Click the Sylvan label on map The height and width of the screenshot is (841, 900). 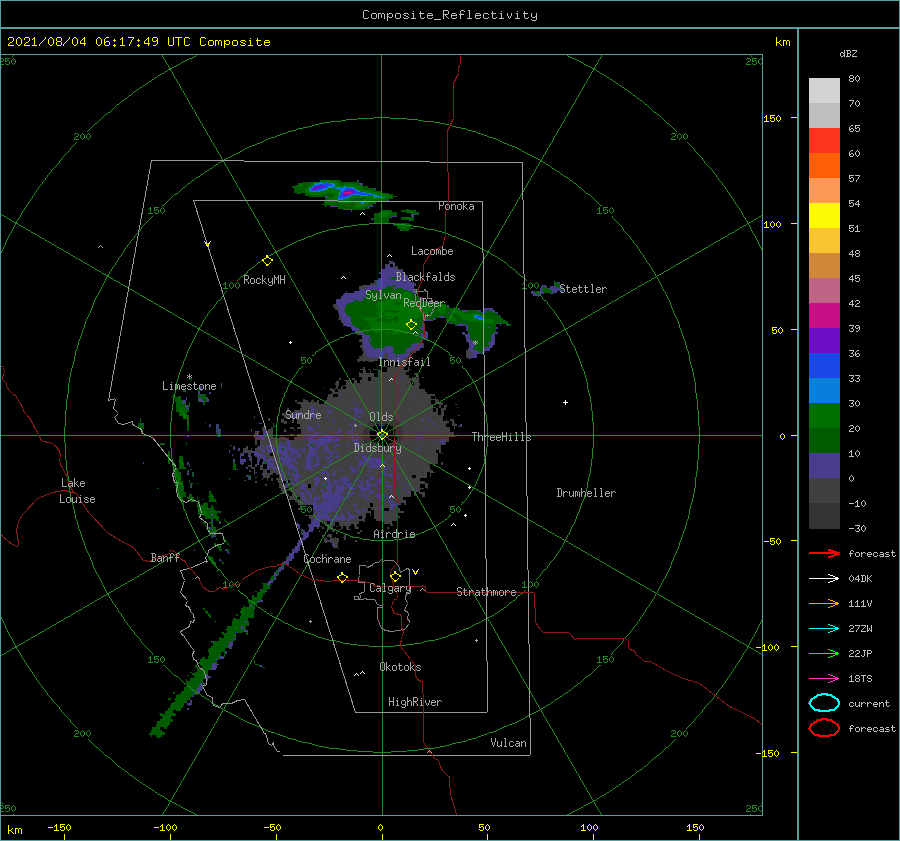click(x=383, y=295)
